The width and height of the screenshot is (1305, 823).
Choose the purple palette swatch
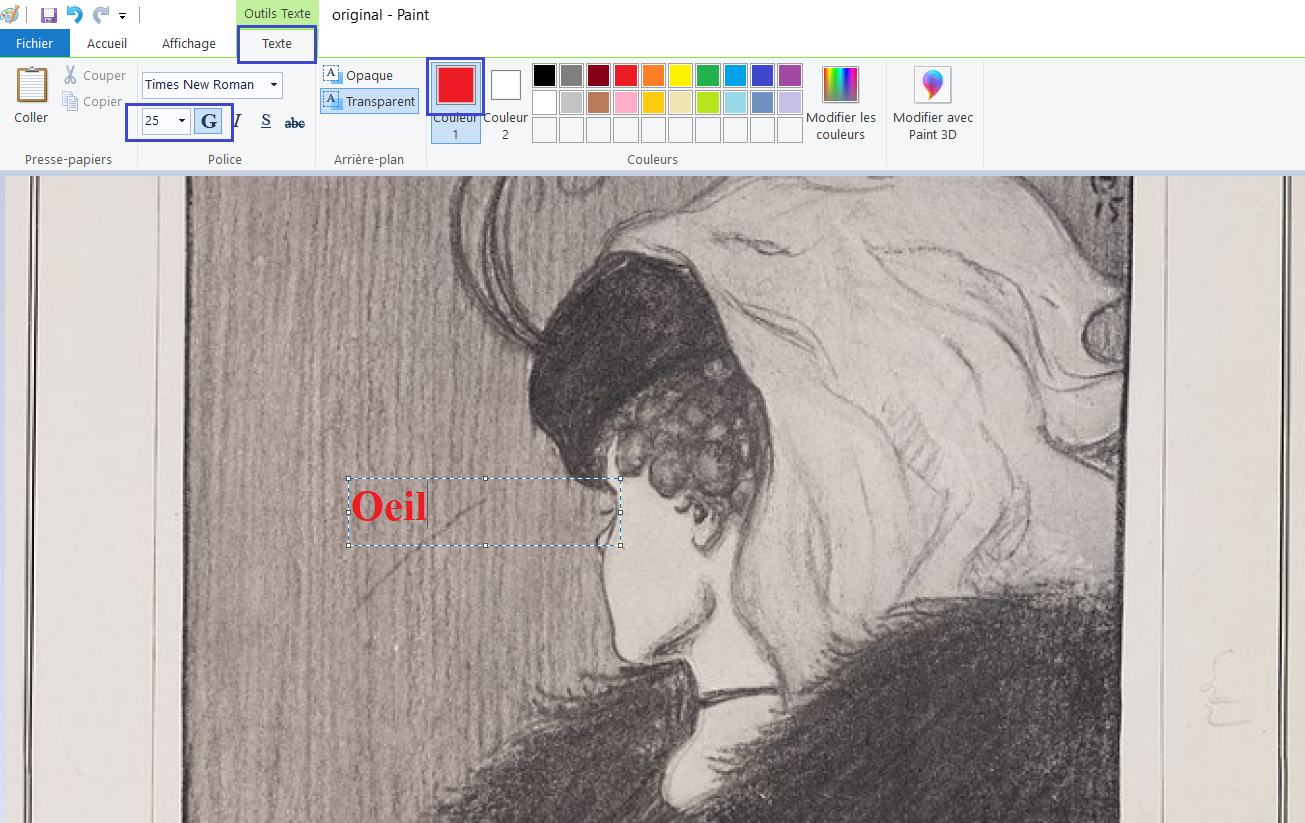(790, 75)
